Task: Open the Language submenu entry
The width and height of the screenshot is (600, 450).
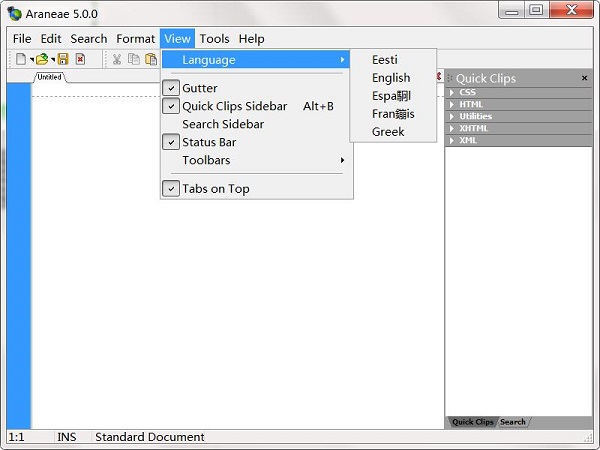Action: 256,60
